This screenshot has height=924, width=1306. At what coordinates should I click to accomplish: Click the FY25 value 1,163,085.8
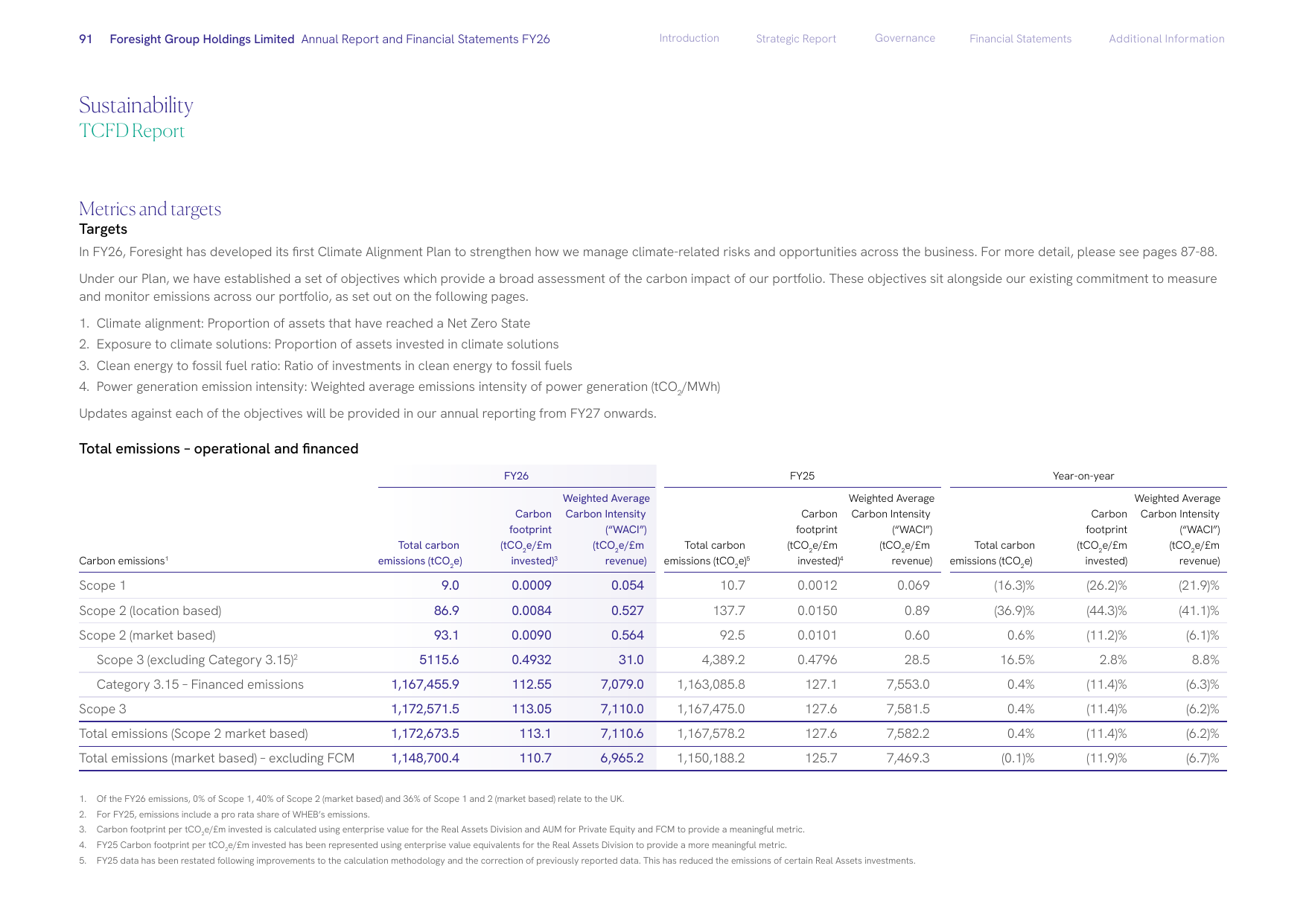711,684
